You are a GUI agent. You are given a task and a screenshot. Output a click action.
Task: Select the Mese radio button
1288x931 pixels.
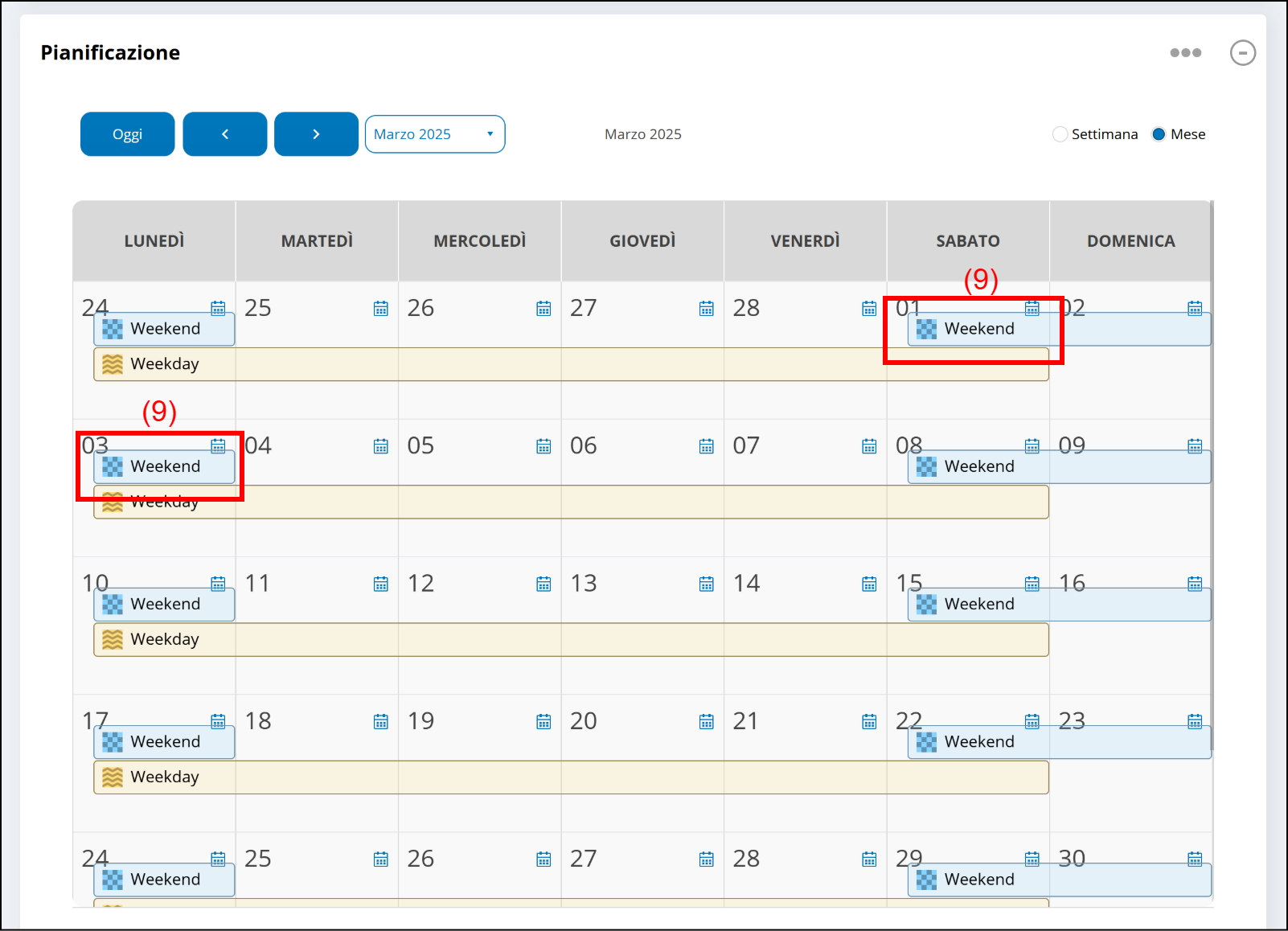click(1159, 134)
